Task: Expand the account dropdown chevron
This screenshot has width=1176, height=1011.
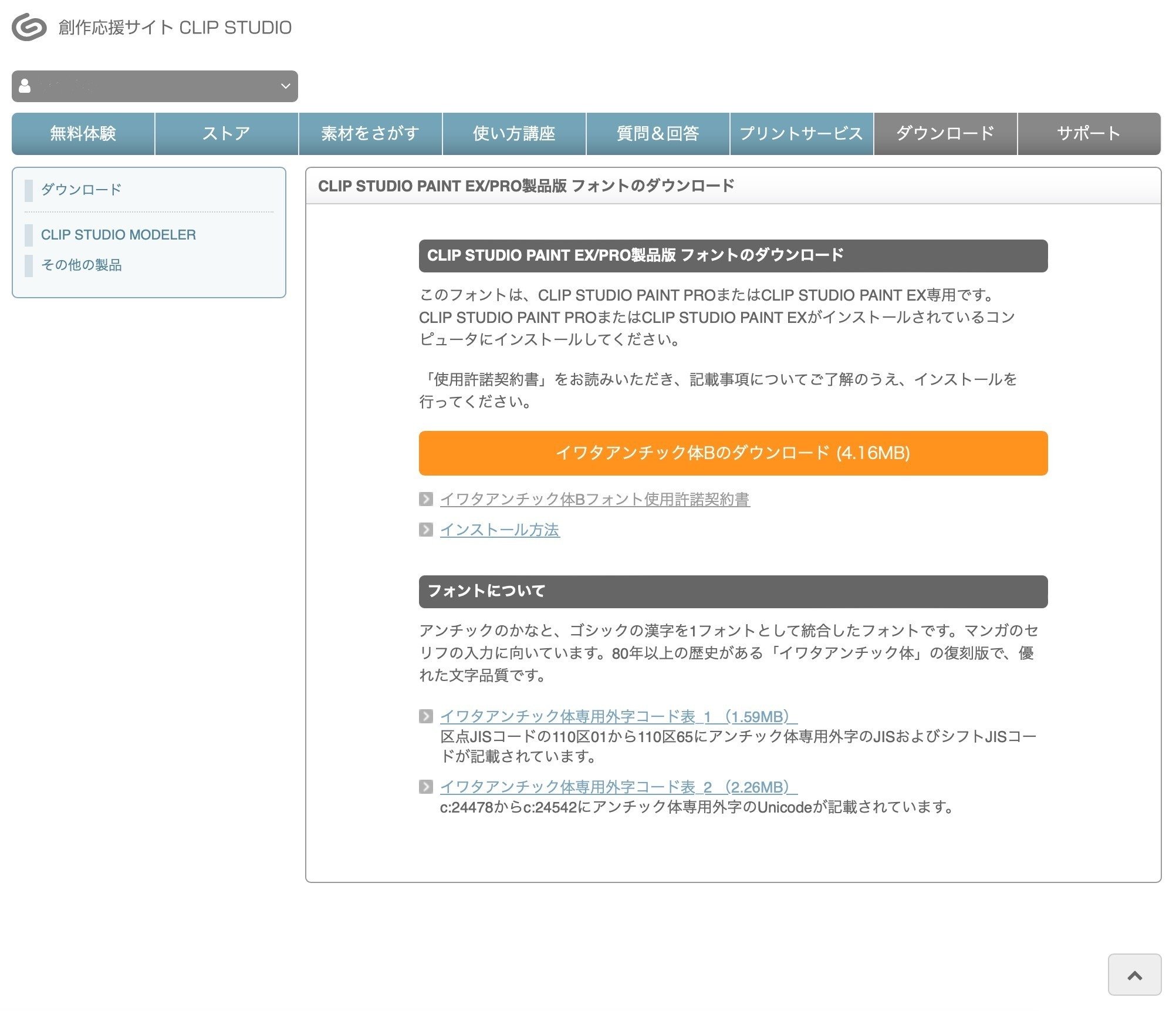Action: pos(285,86)
